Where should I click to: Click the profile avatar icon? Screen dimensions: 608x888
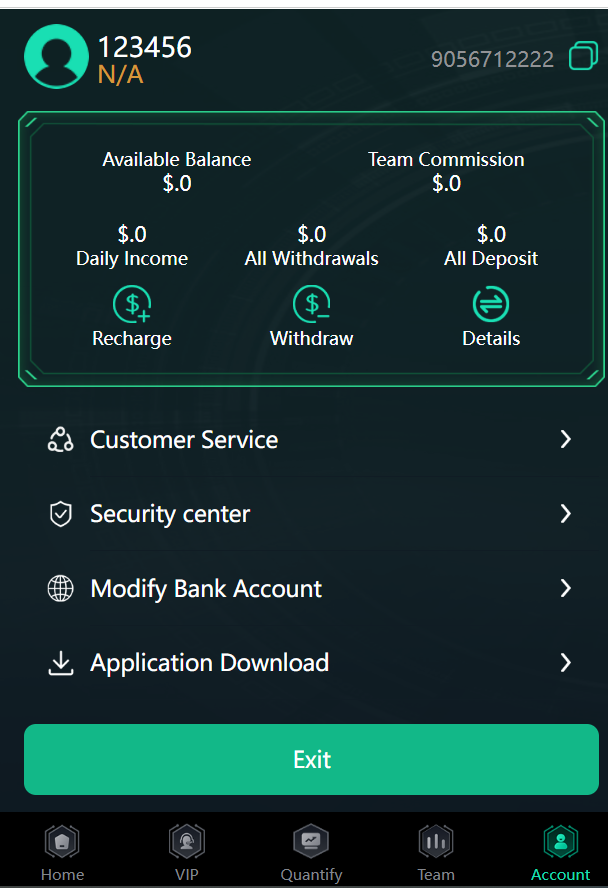55,57
